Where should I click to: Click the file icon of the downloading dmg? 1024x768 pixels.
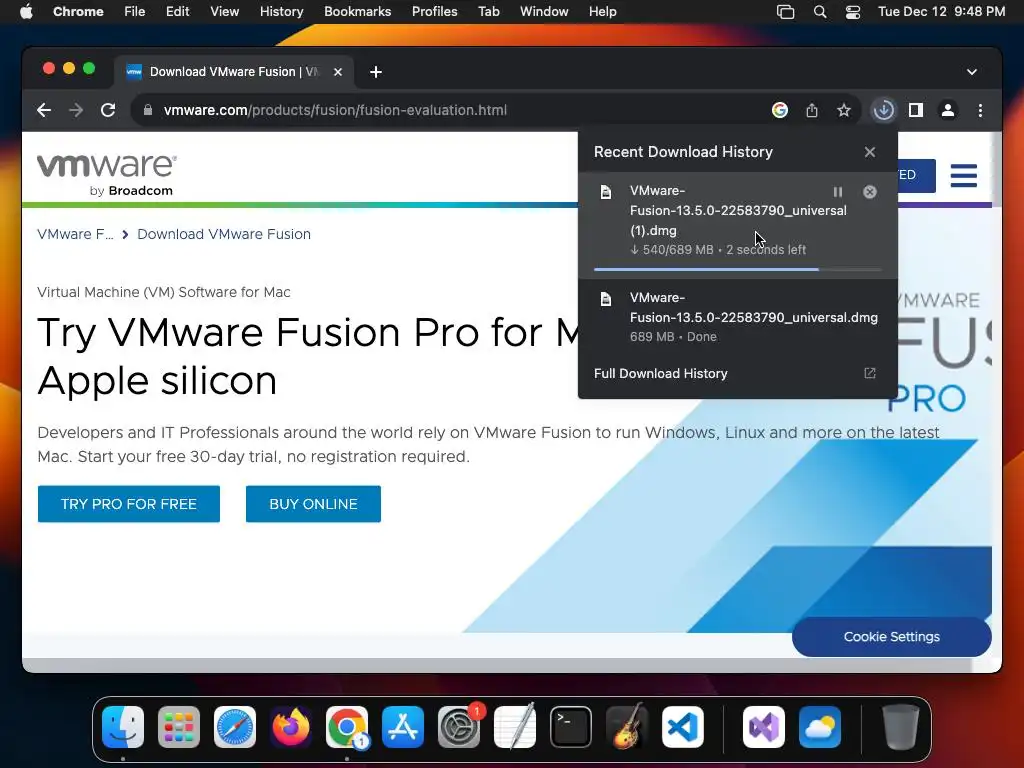tap(606, 192)
